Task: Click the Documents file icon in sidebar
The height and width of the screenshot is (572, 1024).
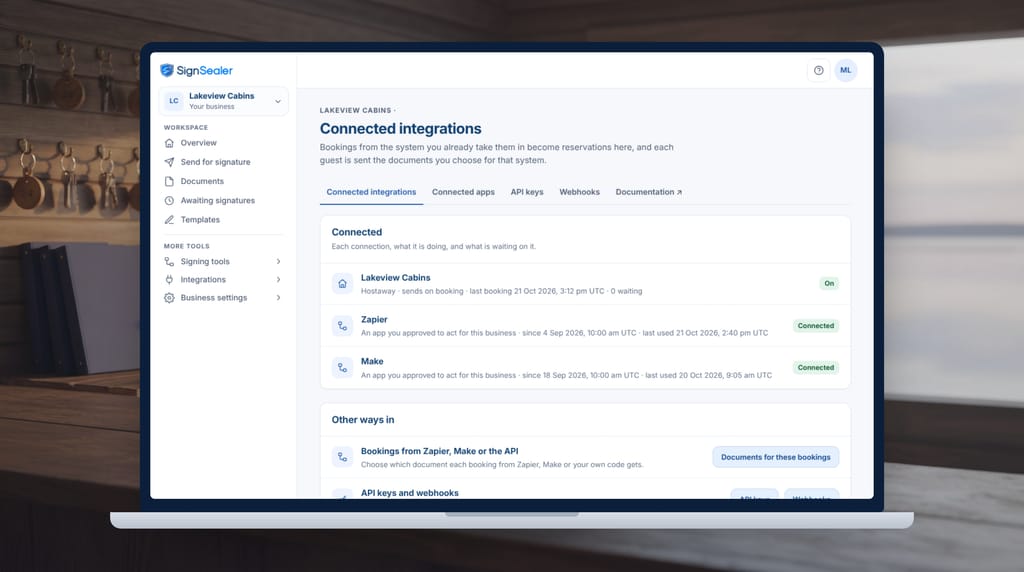Action: 169,182
